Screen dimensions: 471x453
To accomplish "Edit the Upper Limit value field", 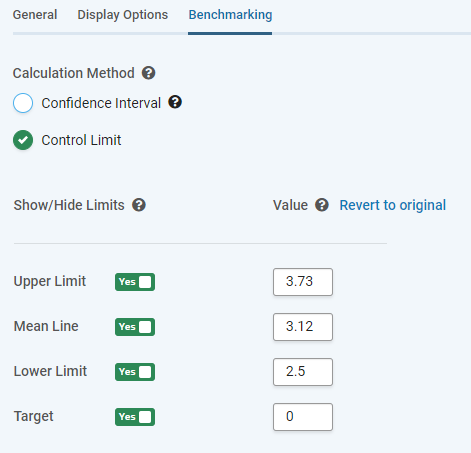I will [303, 282].
